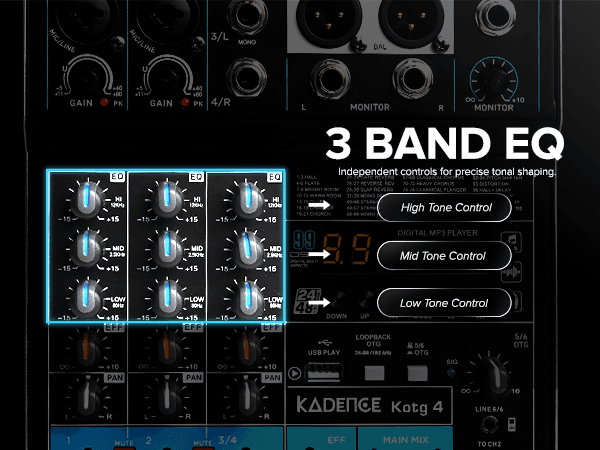Click the TO CH2 label
Screen dimensions: 600x450
click(x=489, y=444)
